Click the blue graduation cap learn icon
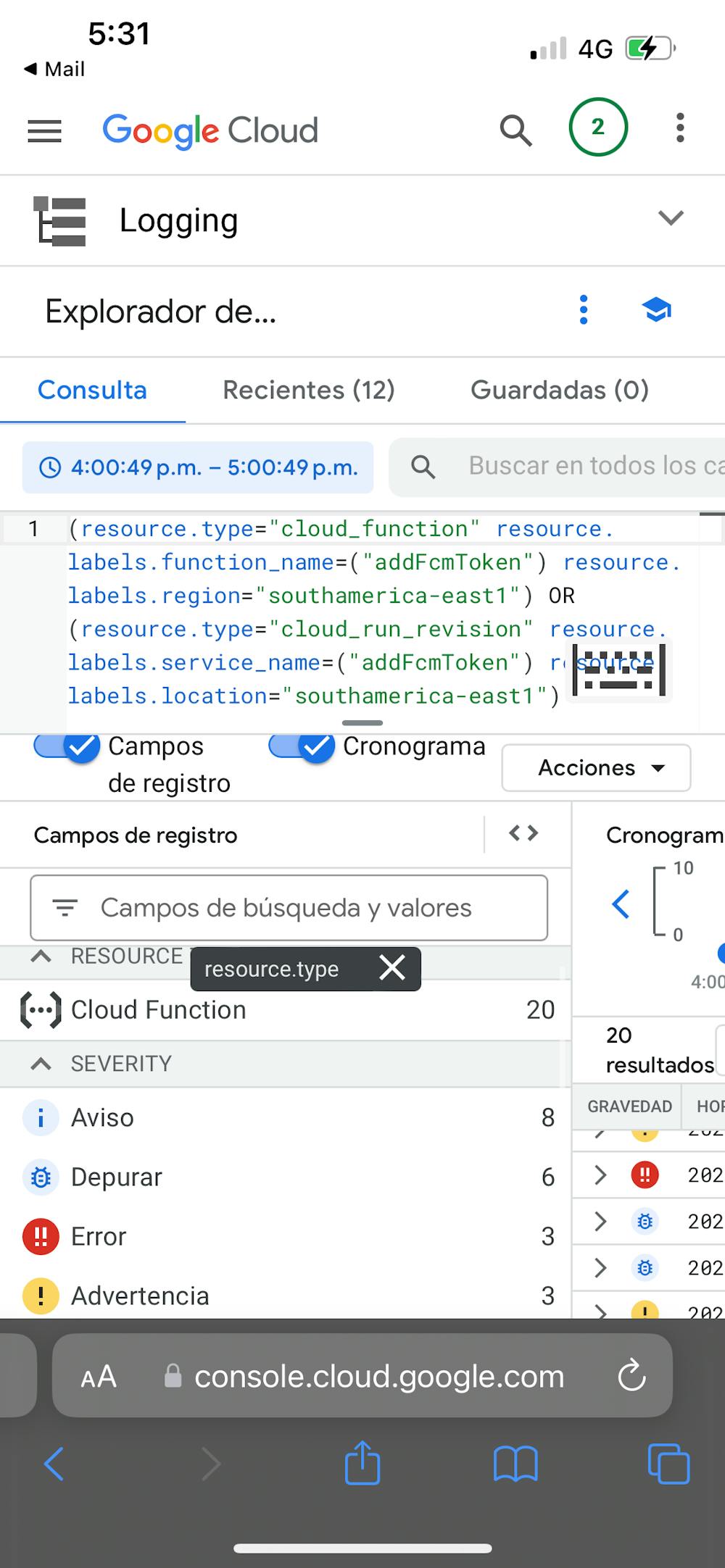Viewport: 725px width, 1568px height. [657, 310]
